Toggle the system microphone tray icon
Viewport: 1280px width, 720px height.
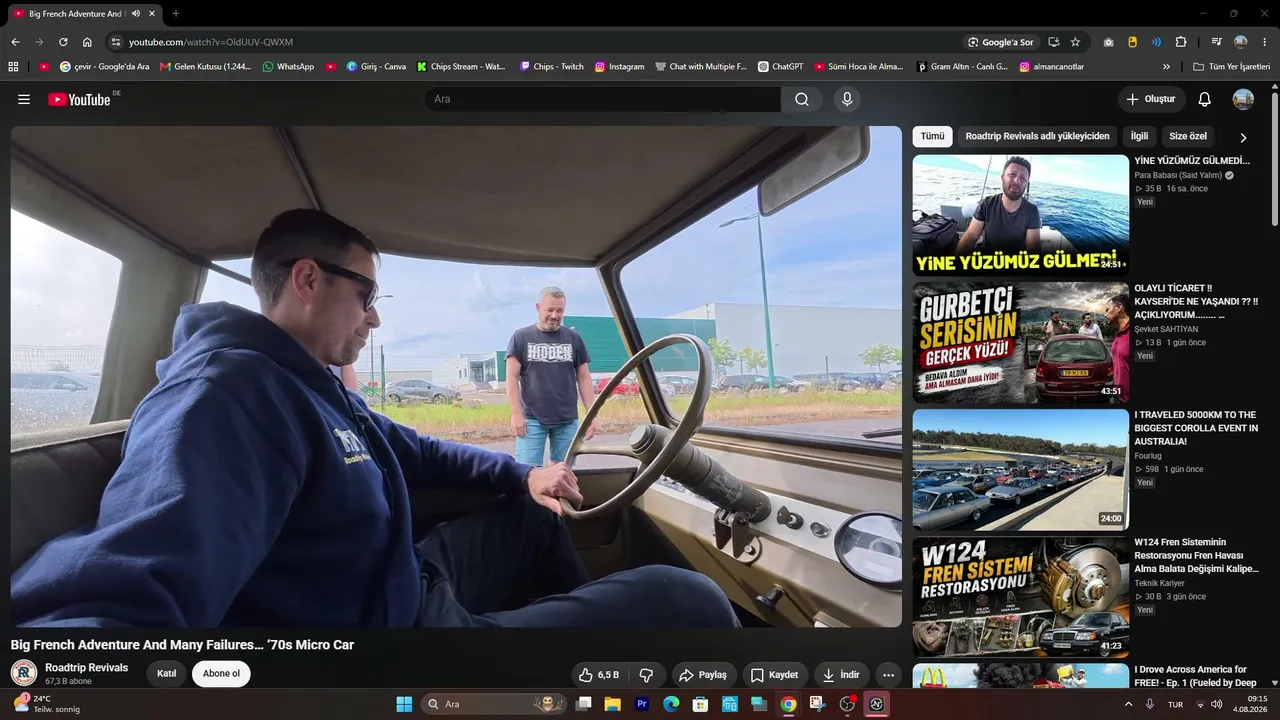[1152, 704]
